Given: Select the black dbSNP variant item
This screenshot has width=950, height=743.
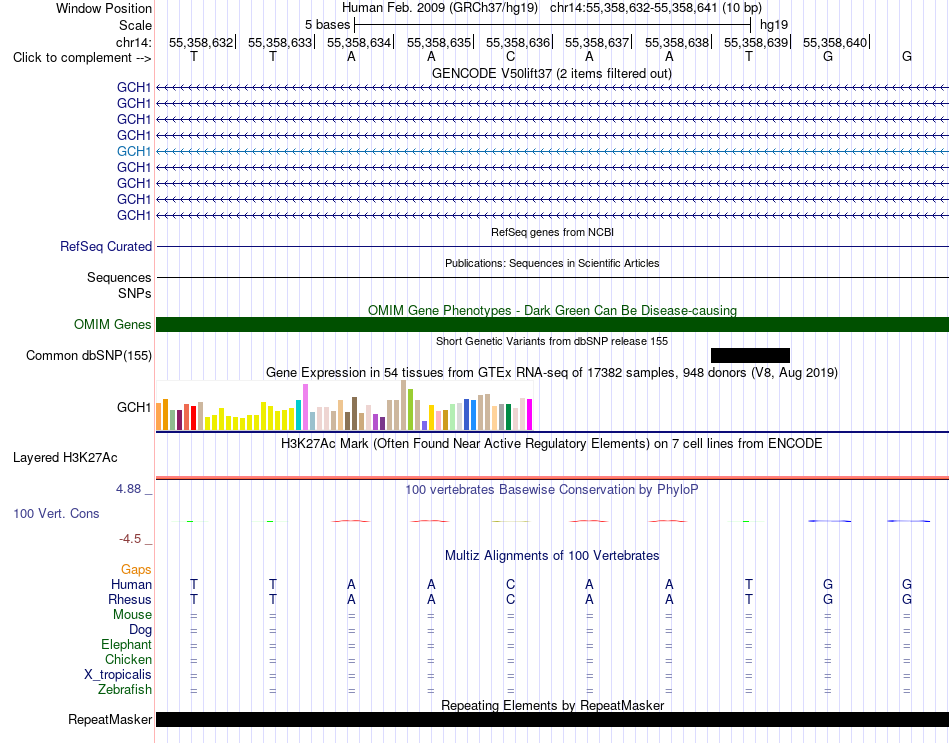Looking at the screenshot, I should (750, 356).
